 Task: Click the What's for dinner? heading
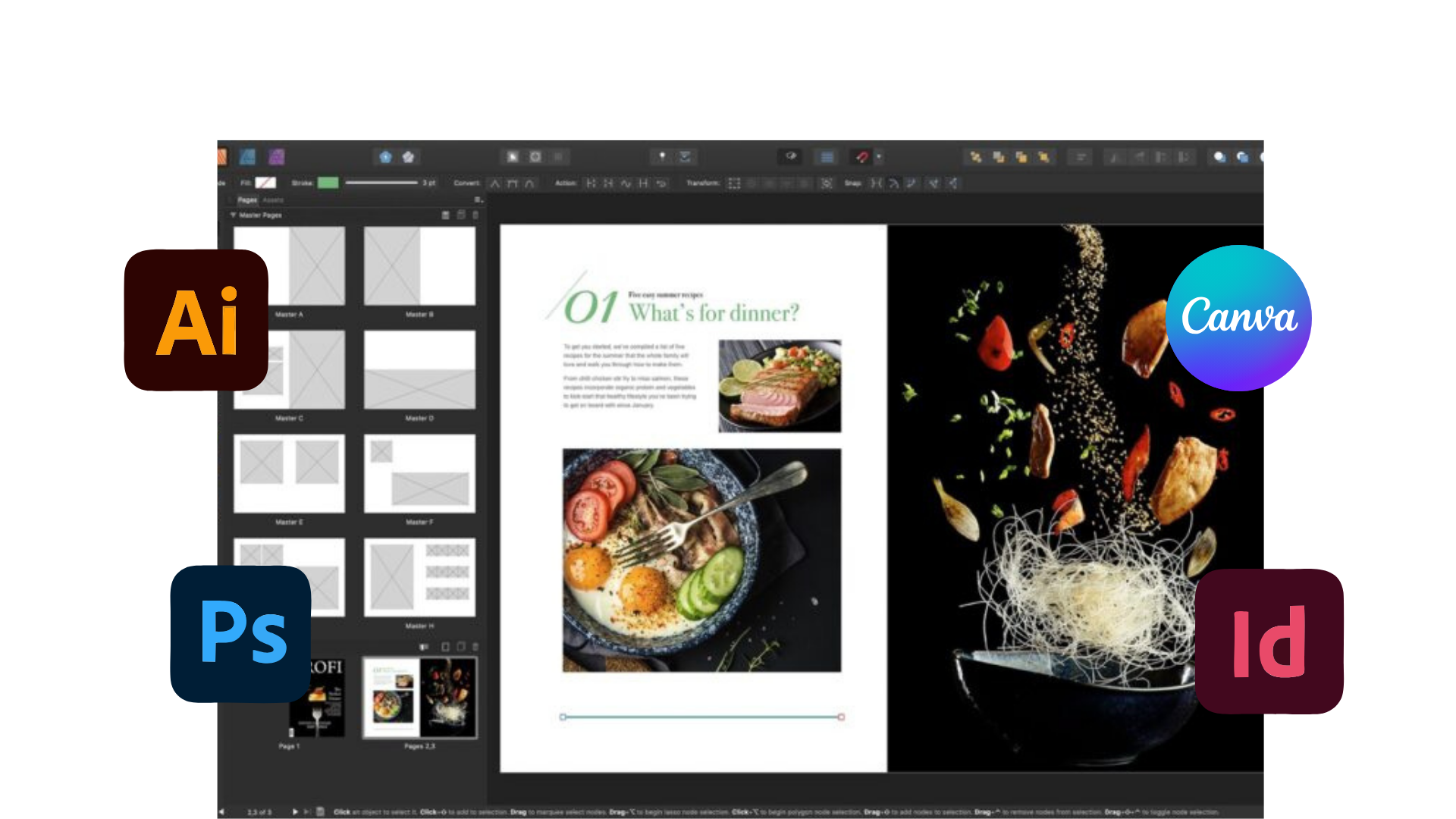714,312
